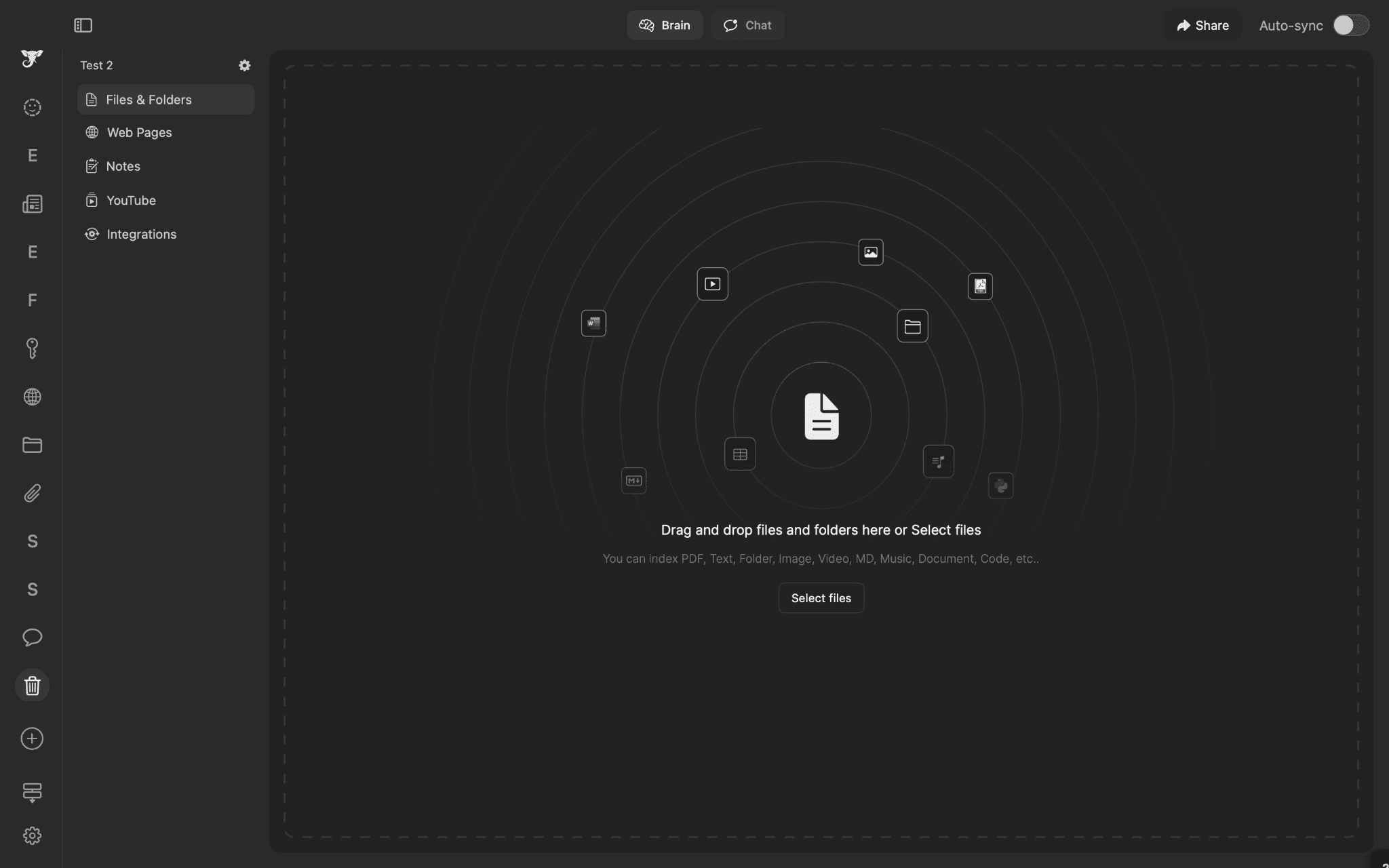Toggle the sidebar panel icon

83,25
